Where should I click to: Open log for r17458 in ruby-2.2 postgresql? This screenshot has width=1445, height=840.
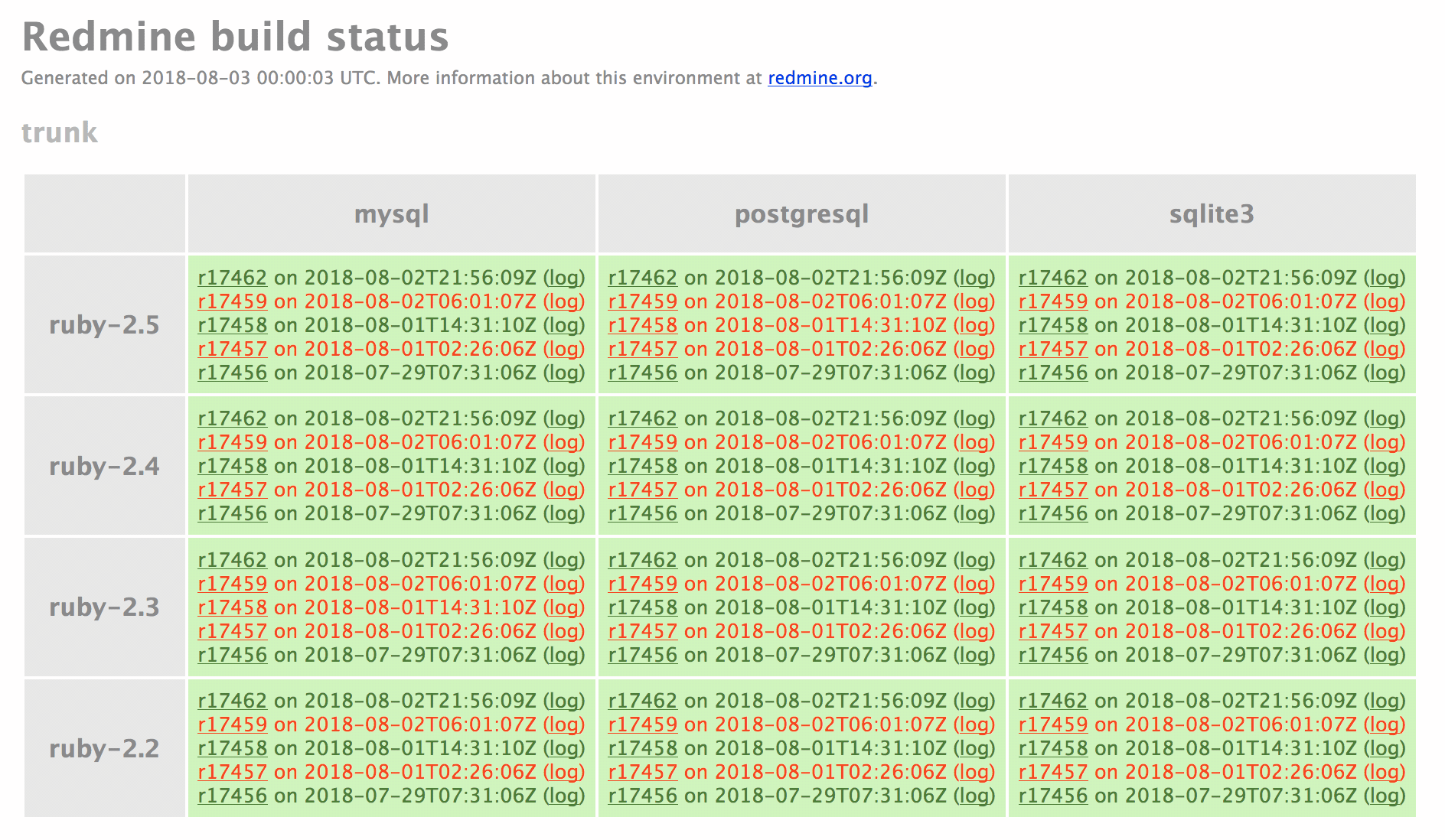click(x=974, y=748)
